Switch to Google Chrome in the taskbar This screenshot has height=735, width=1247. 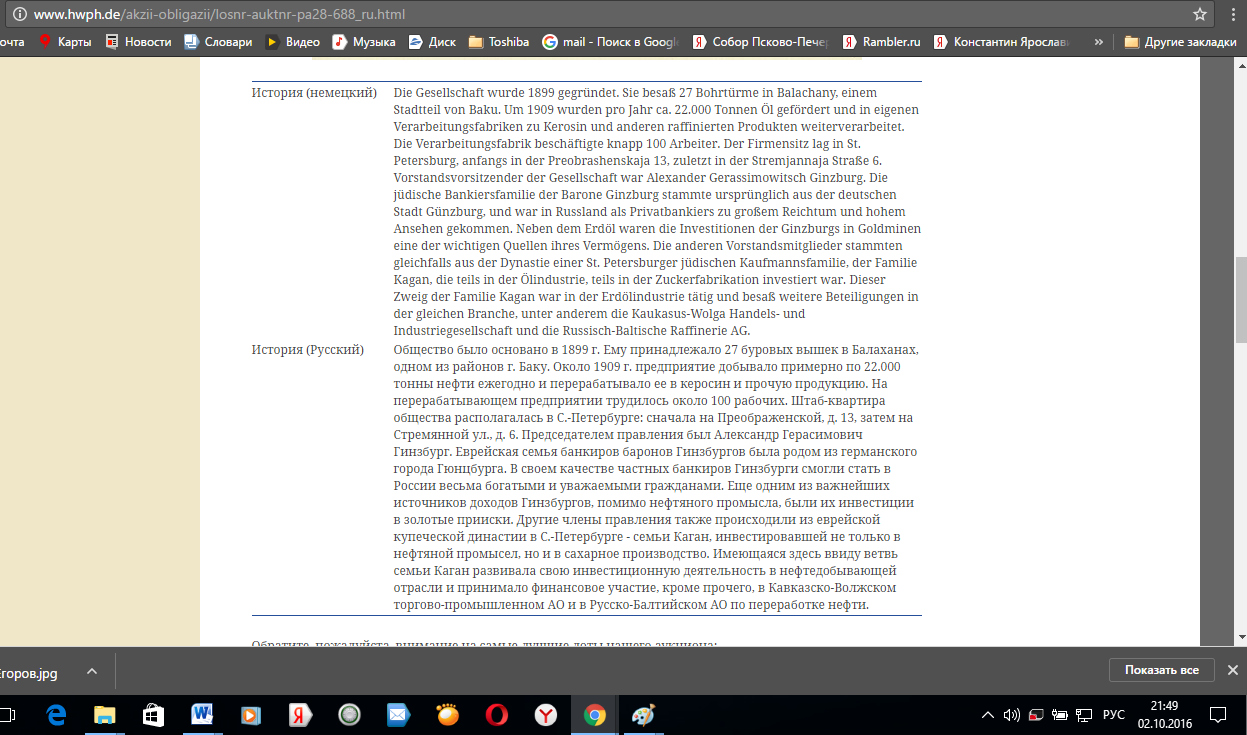point(595,715)
